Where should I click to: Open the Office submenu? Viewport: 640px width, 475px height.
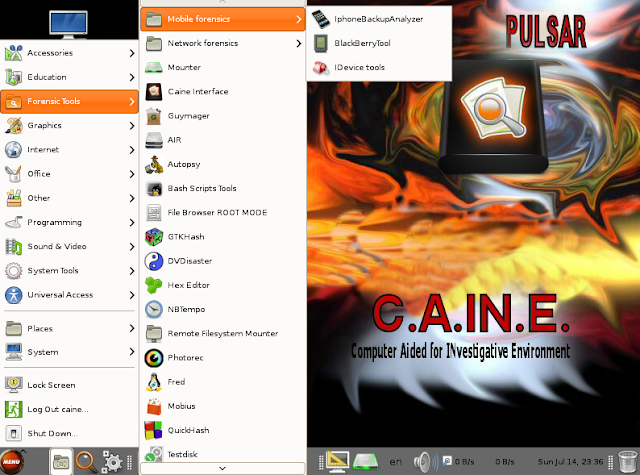[69, 173]
